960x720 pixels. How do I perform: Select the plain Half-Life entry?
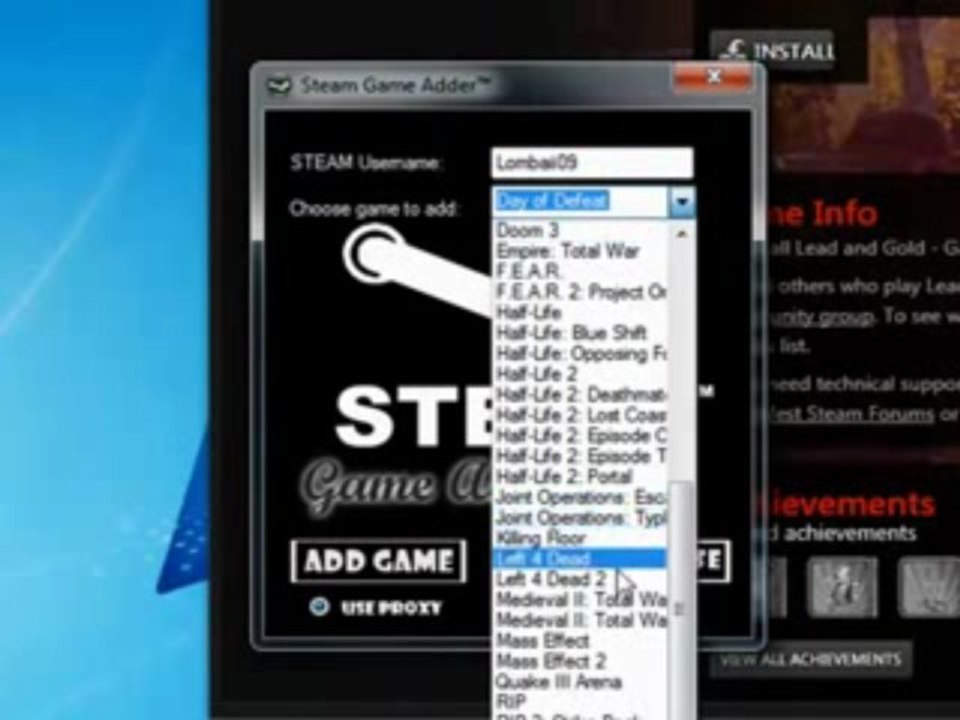(x=580, y=313)
